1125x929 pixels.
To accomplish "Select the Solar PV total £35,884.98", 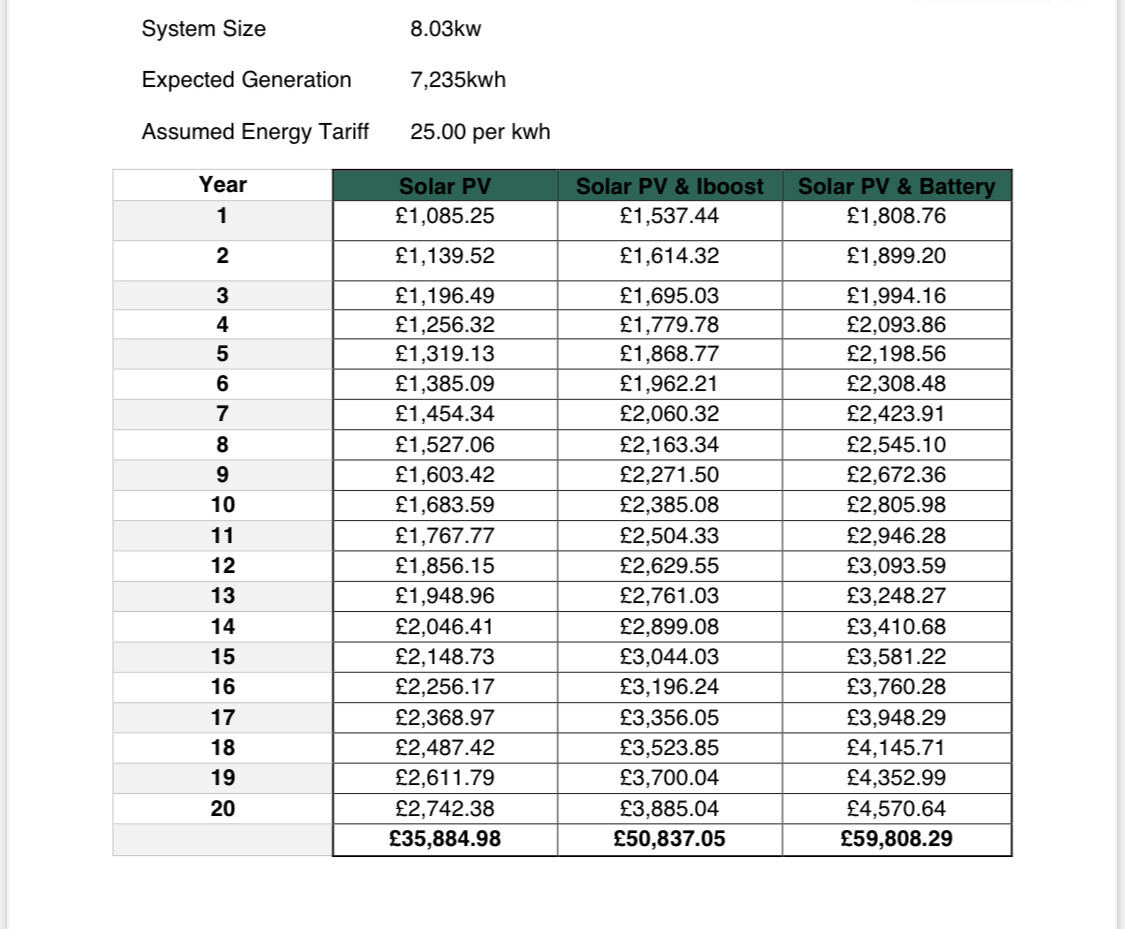I will [x=444, y=839].
